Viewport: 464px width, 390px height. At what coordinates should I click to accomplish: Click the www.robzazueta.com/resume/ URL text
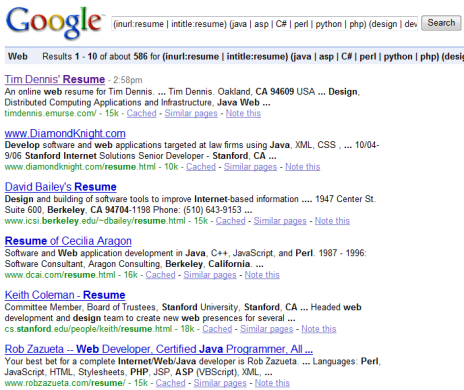click(x=65, y=383)
